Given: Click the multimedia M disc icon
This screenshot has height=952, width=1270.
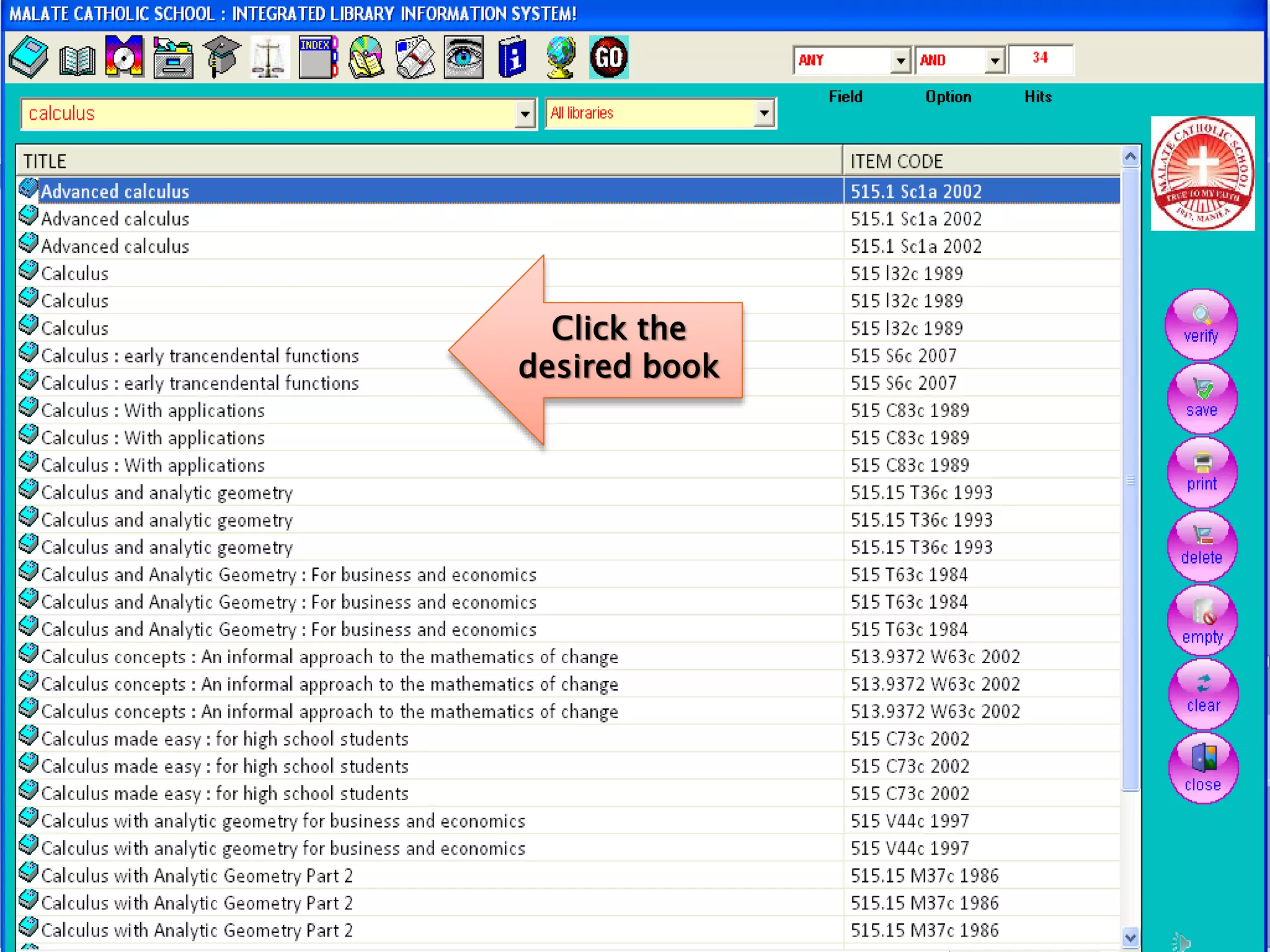Looking at the screenshot, I should pos(124,57).
